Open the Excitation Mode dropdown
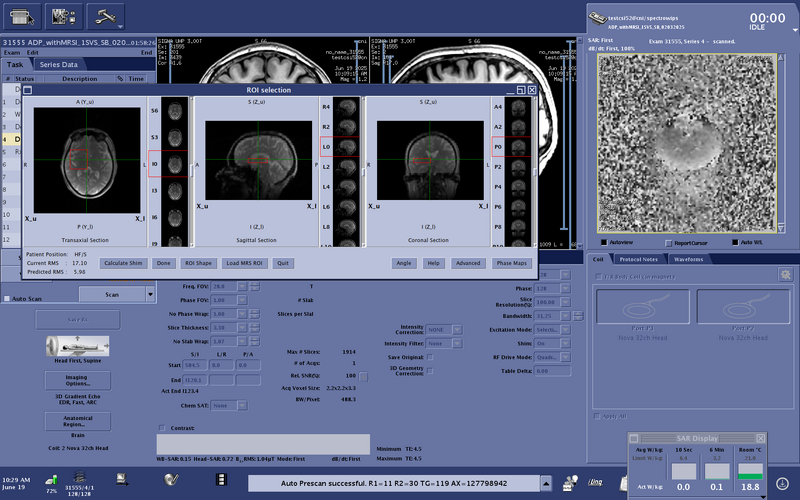 [565, 330]
